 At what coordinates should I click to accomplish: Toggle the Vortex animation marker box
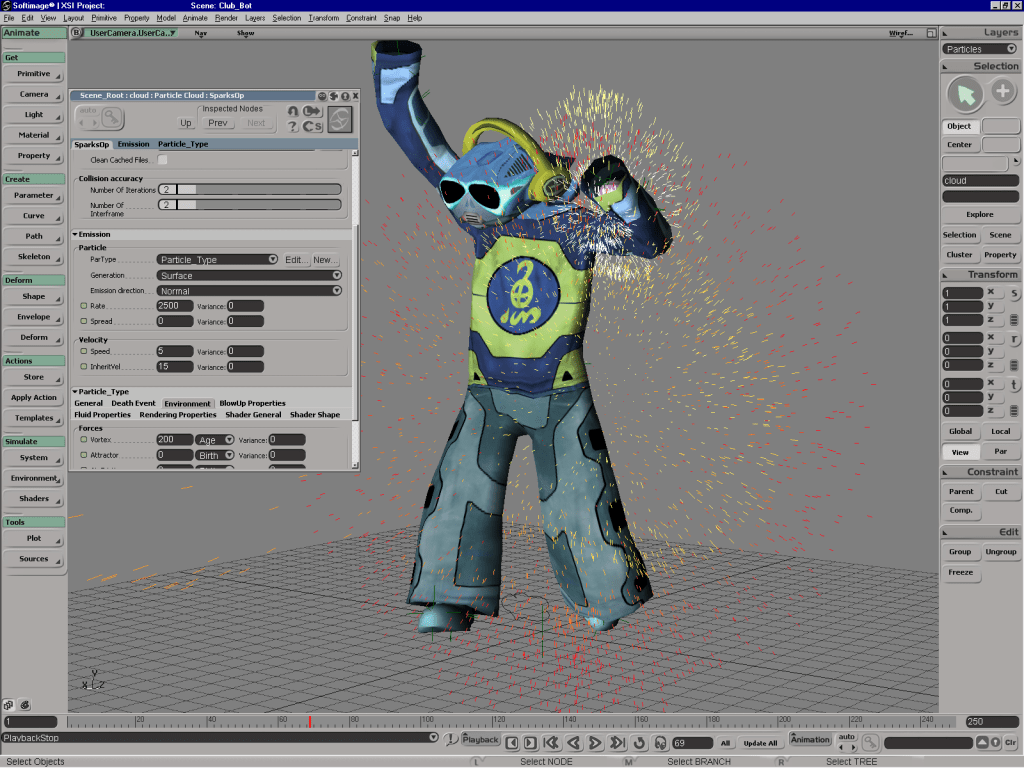(x=83, y=440)
